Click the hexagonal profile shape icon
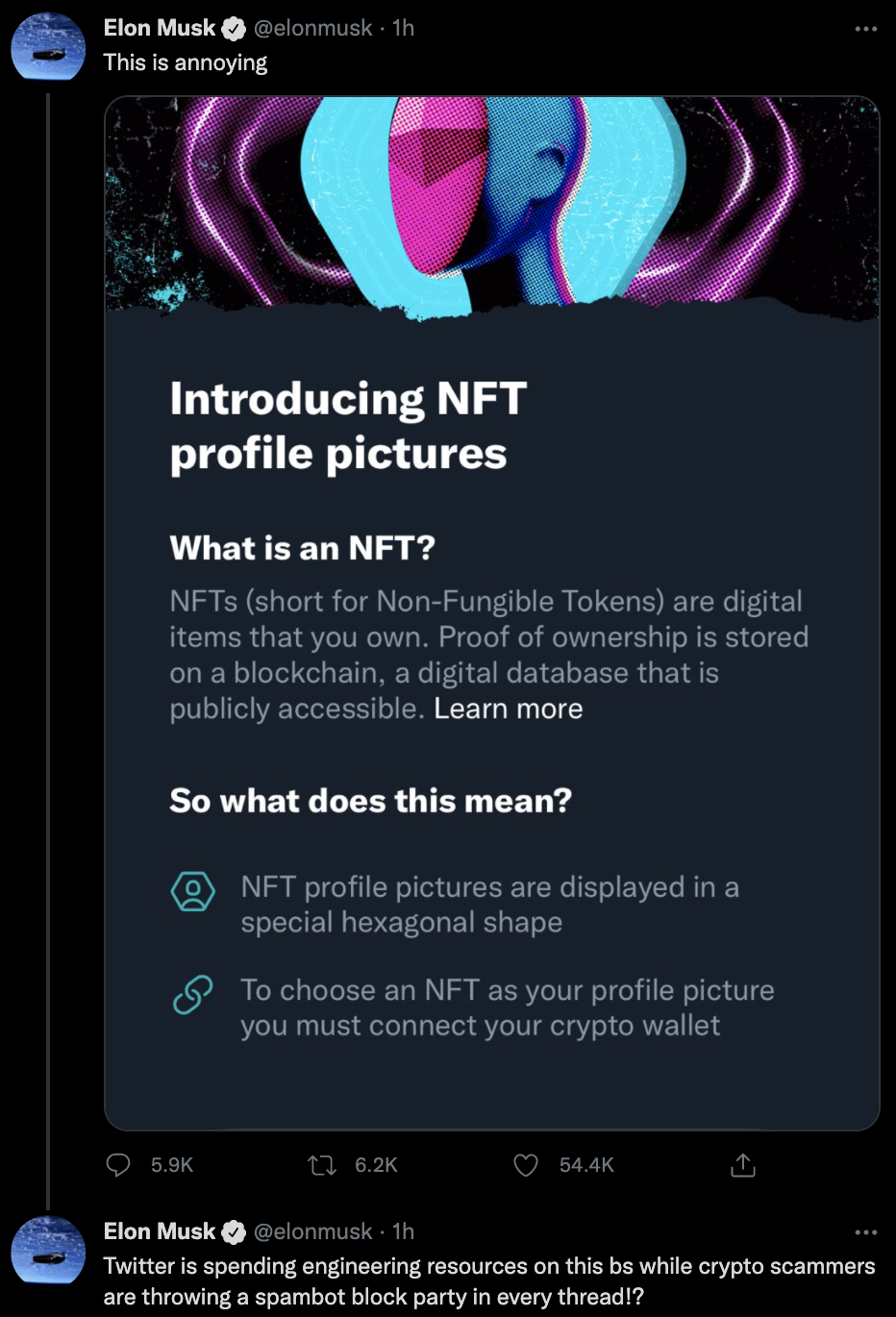 192,891
